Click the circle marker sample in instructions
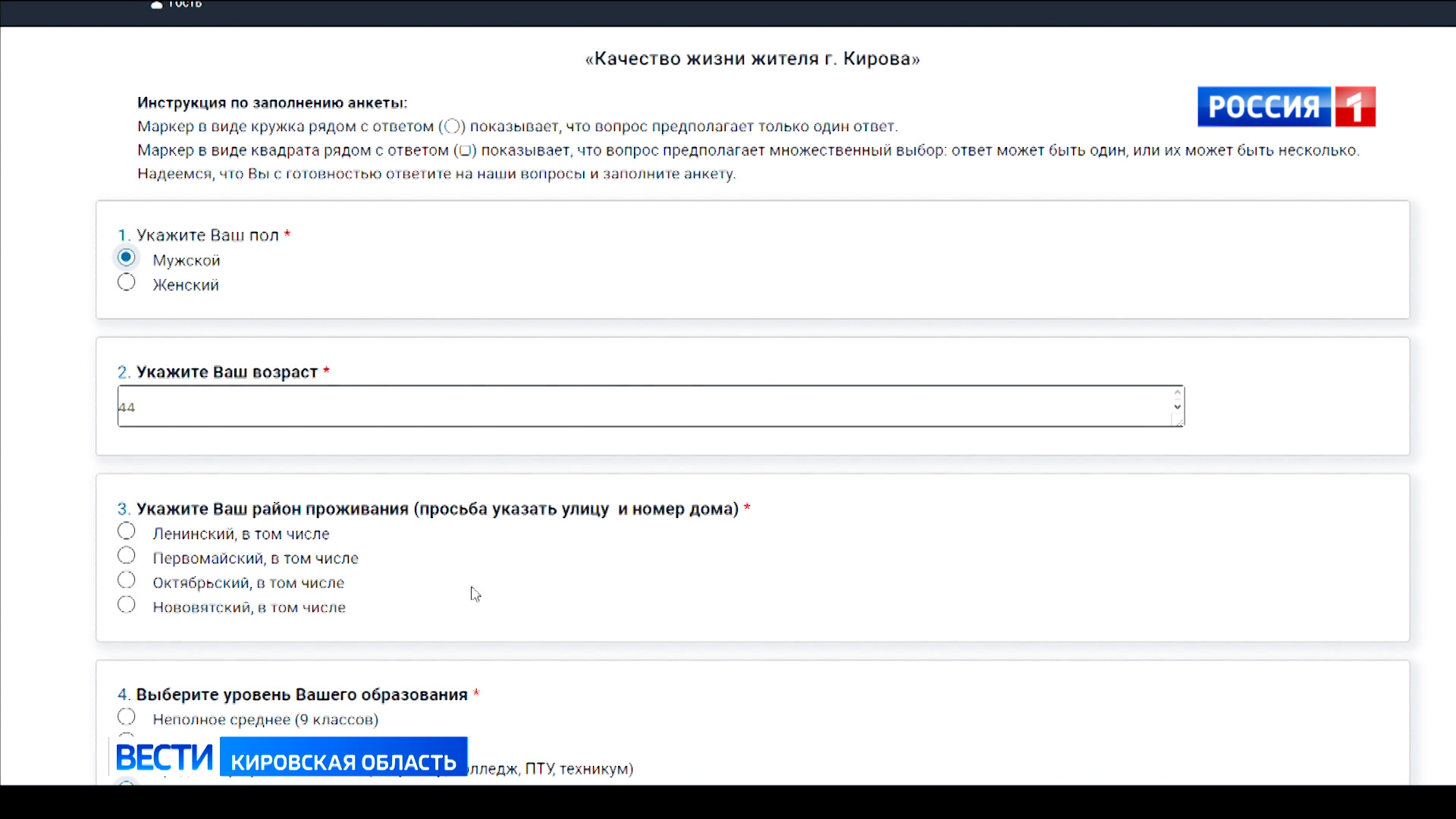 click(452, 127)
